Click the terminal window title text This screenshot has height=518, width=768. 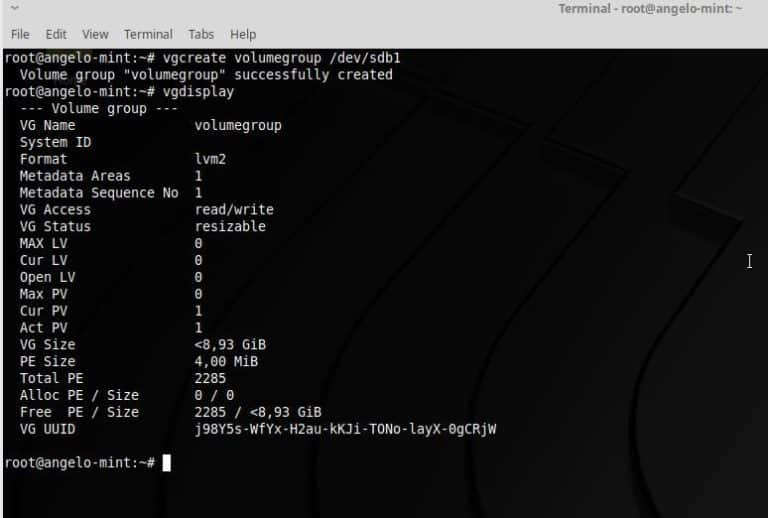(650, 9)
